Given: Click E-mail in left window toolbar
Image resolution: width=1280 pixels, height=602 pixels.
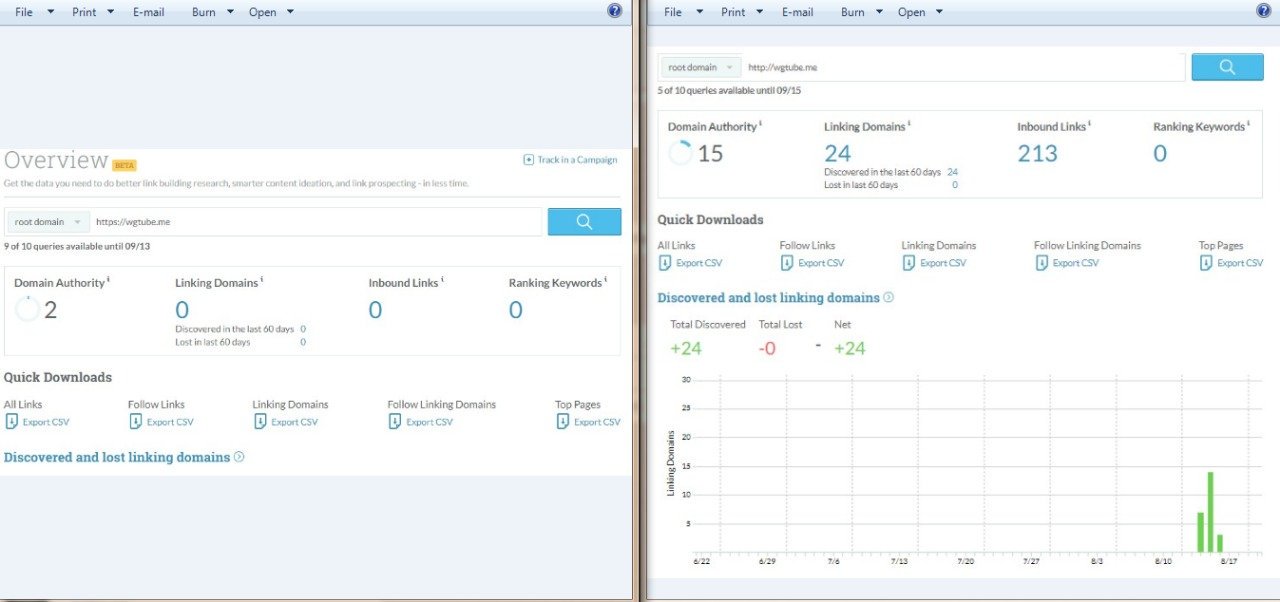Looking at the screenshot, I should click(x=148, y=12).
